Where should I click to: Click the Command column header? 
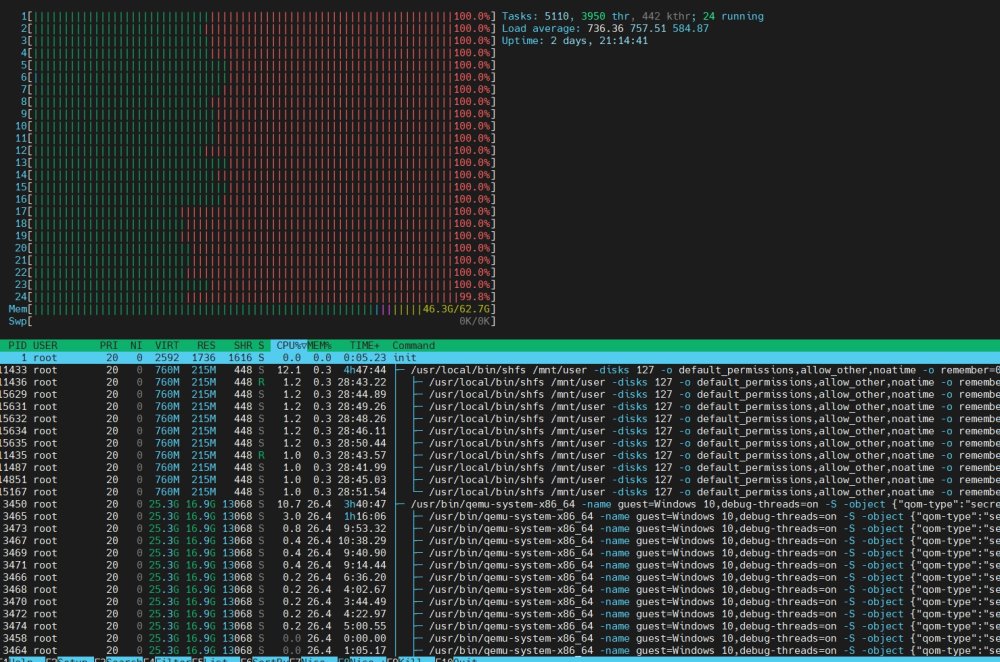click(413, 346)
